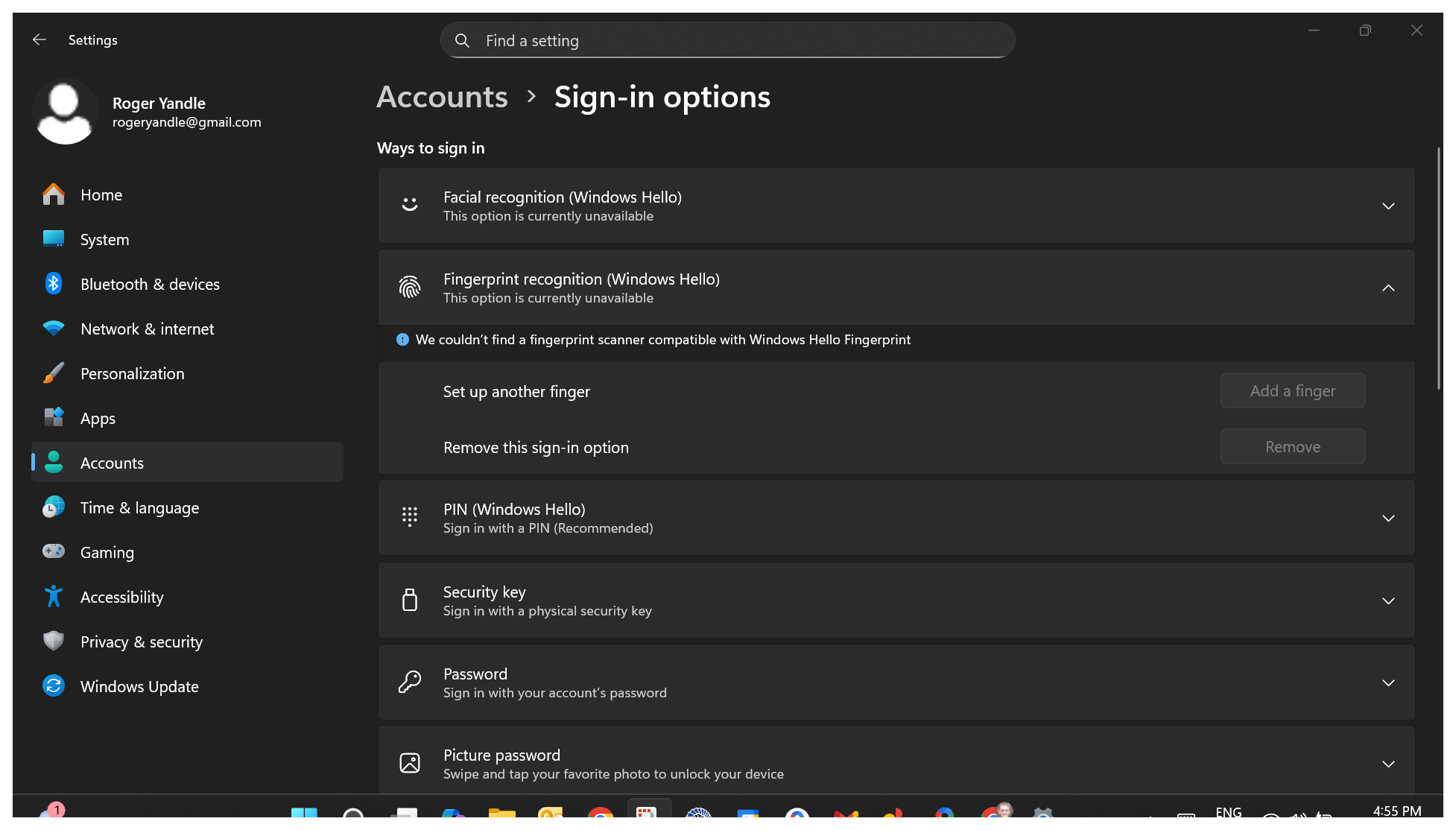The height and width of the screenshot is (830, 1456).
Task: Click the Personalization paintbrush icon
Action: point(54,373)
